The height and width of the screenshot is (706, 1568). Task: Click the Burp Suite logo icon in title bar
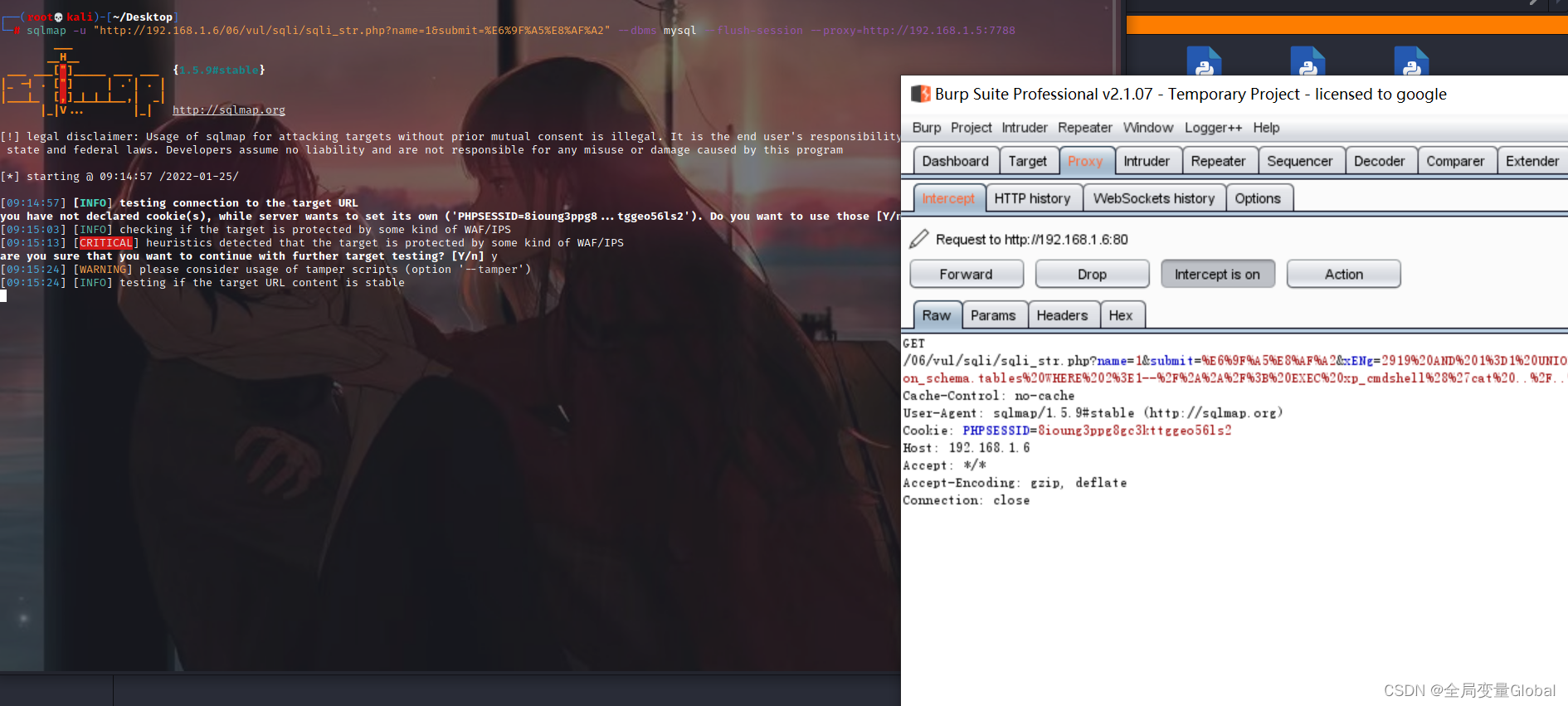920,94
